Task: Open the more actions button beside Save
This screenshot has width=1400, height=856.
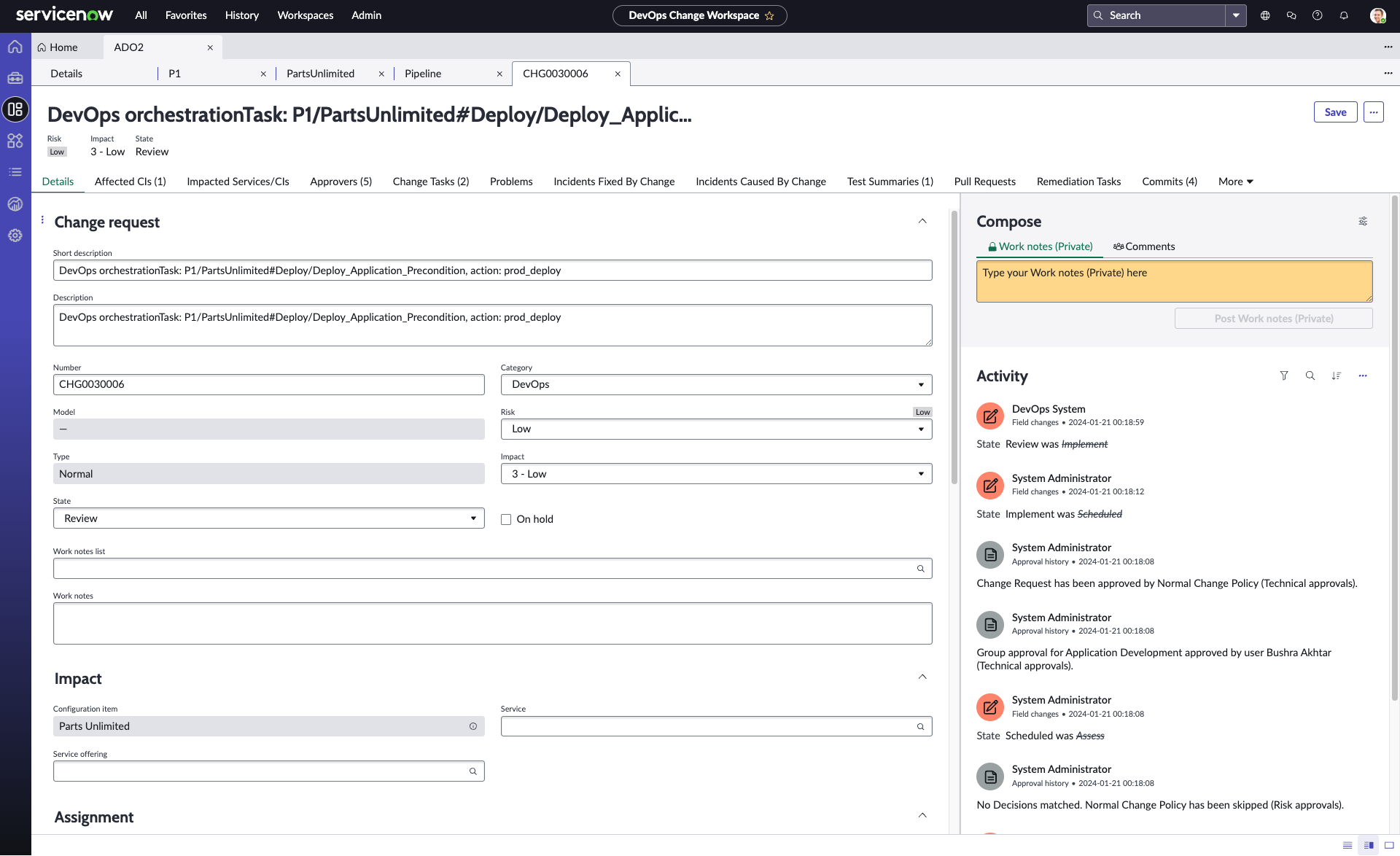Action: point(1374,112)
